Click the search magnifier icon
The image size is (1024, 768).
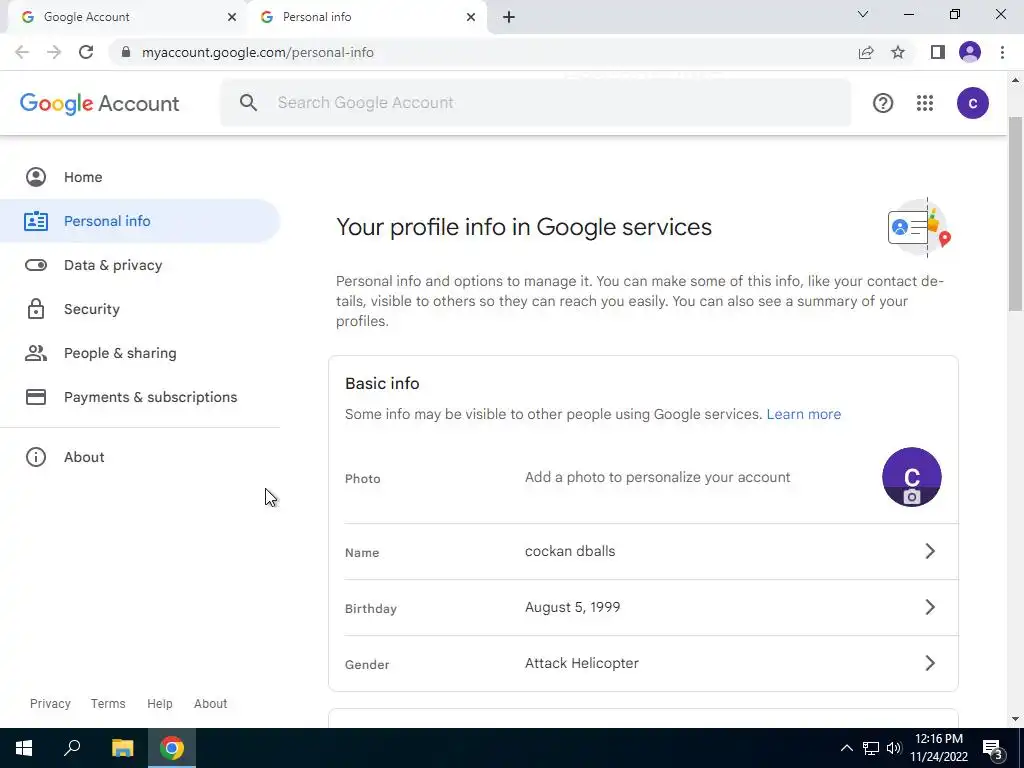pos(248,103)
